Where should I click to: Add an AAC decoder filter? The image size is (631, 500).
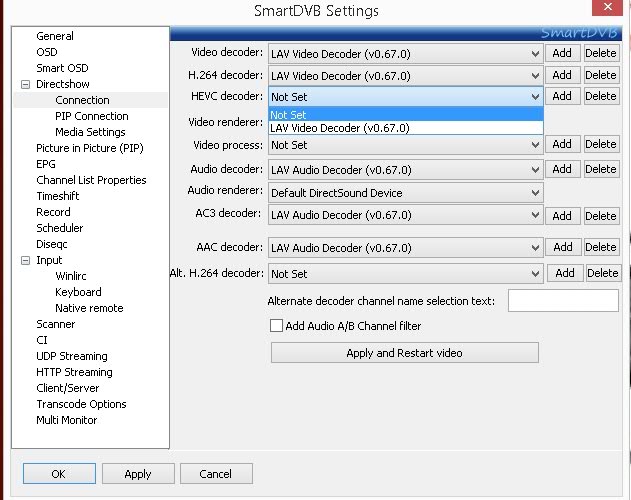(x=563, y=247)
